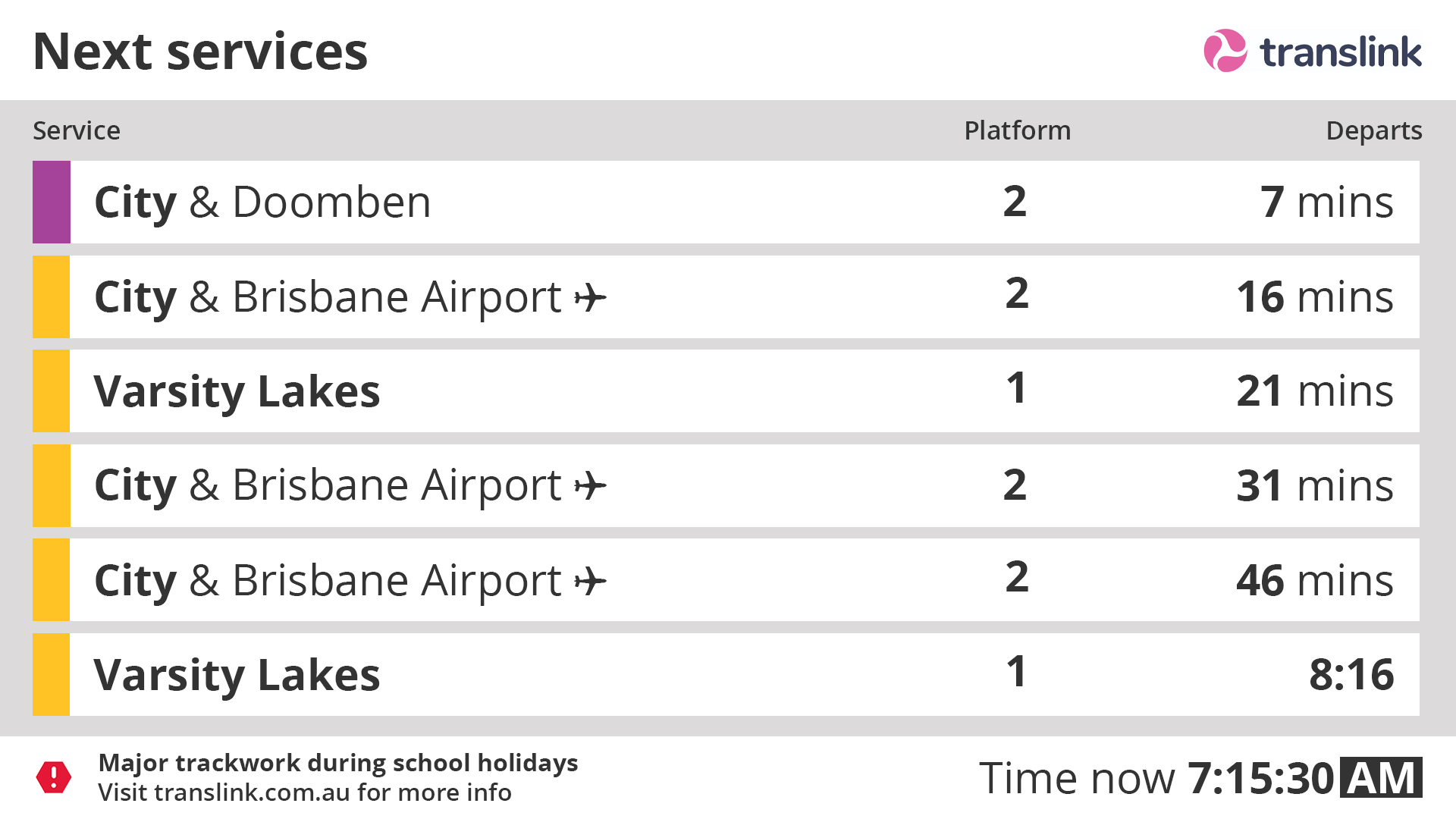The height and width of the screenshot is (819, 1456).
Task: Open the City & Doomben service row
Action: click(726, 202)
